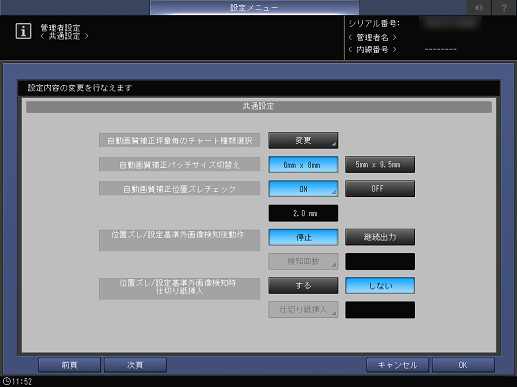Click the black field beside 検知回数

(x=380, y=261)
